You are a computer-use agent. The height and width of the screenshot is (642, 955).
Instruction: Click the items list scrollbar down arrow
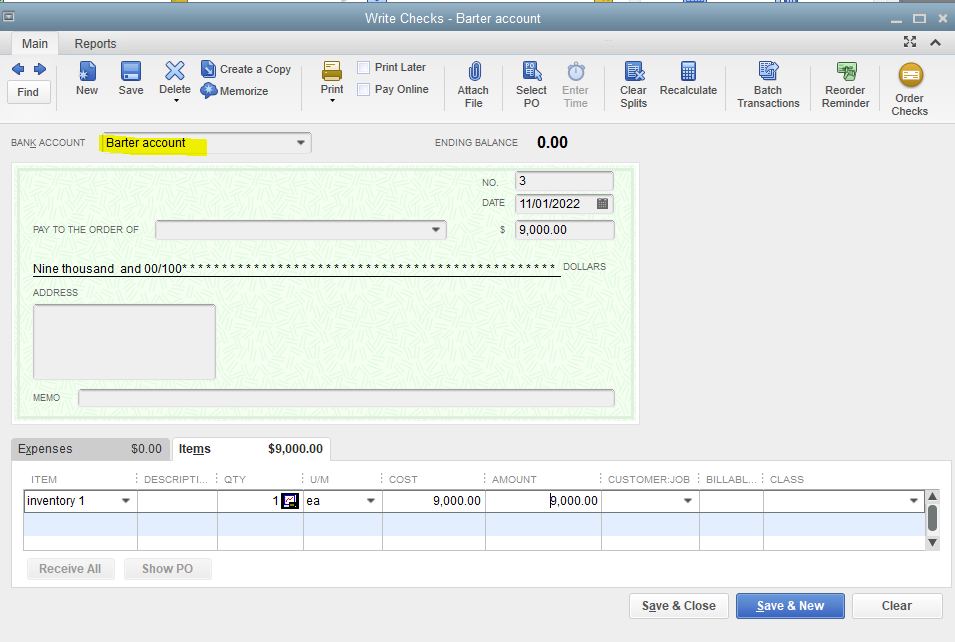932,543
